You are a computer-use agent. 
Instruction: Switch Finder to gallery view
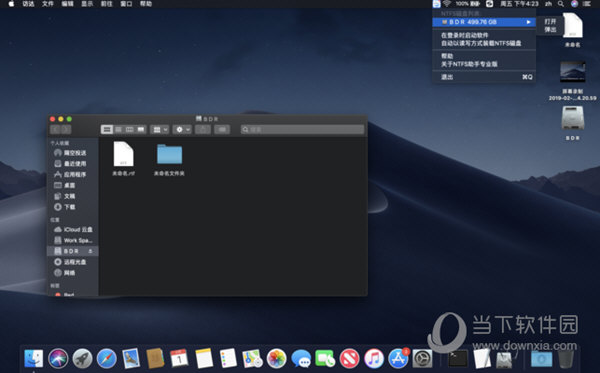[x=141, y=130]
